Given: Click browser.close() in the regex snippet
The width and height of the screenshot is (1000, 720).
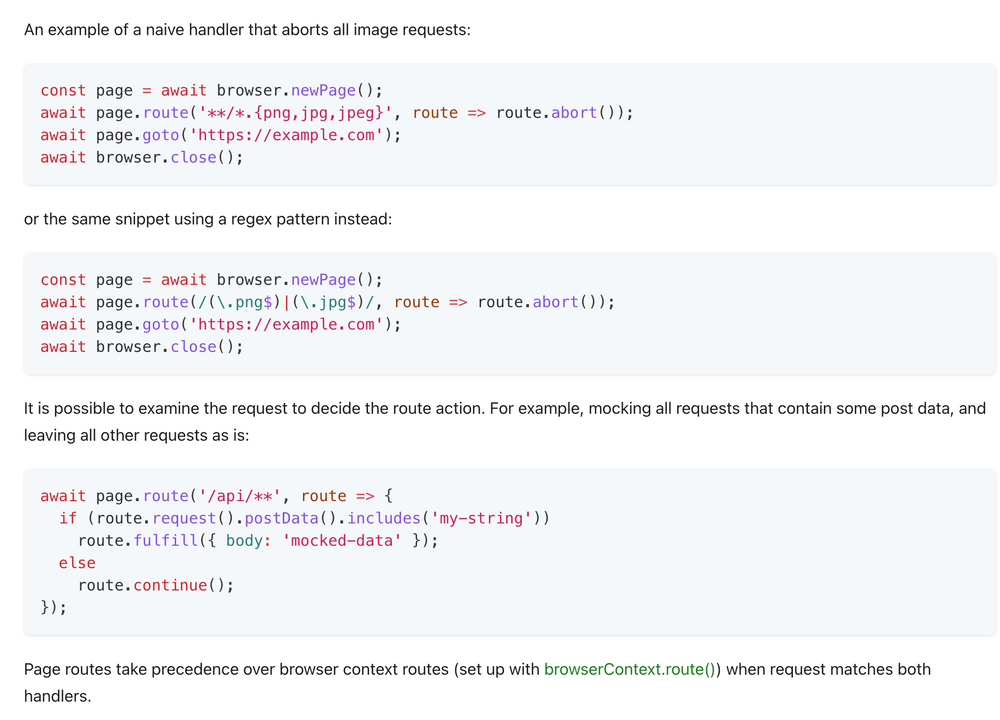Looking at the screenshot, I should point(169,347).
